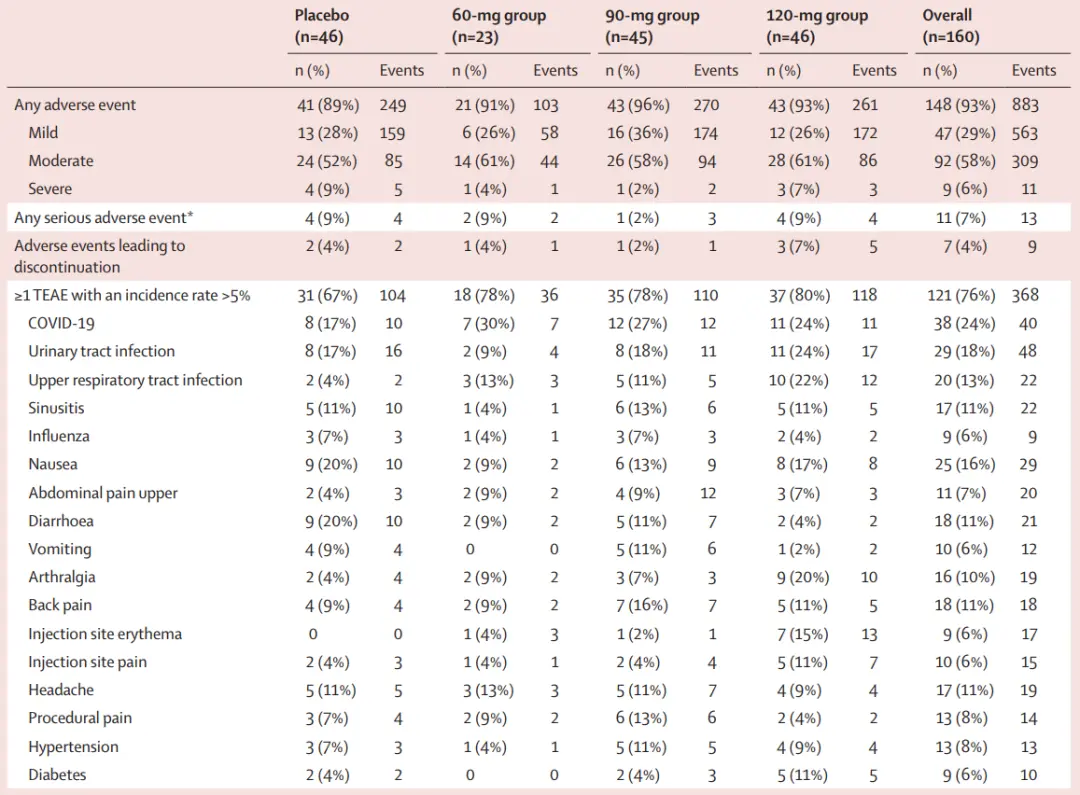Select 'Adverse events leading to discontinuation' label
The width and height of the screenshot is (1080, 795).
(x=99, y=256)
